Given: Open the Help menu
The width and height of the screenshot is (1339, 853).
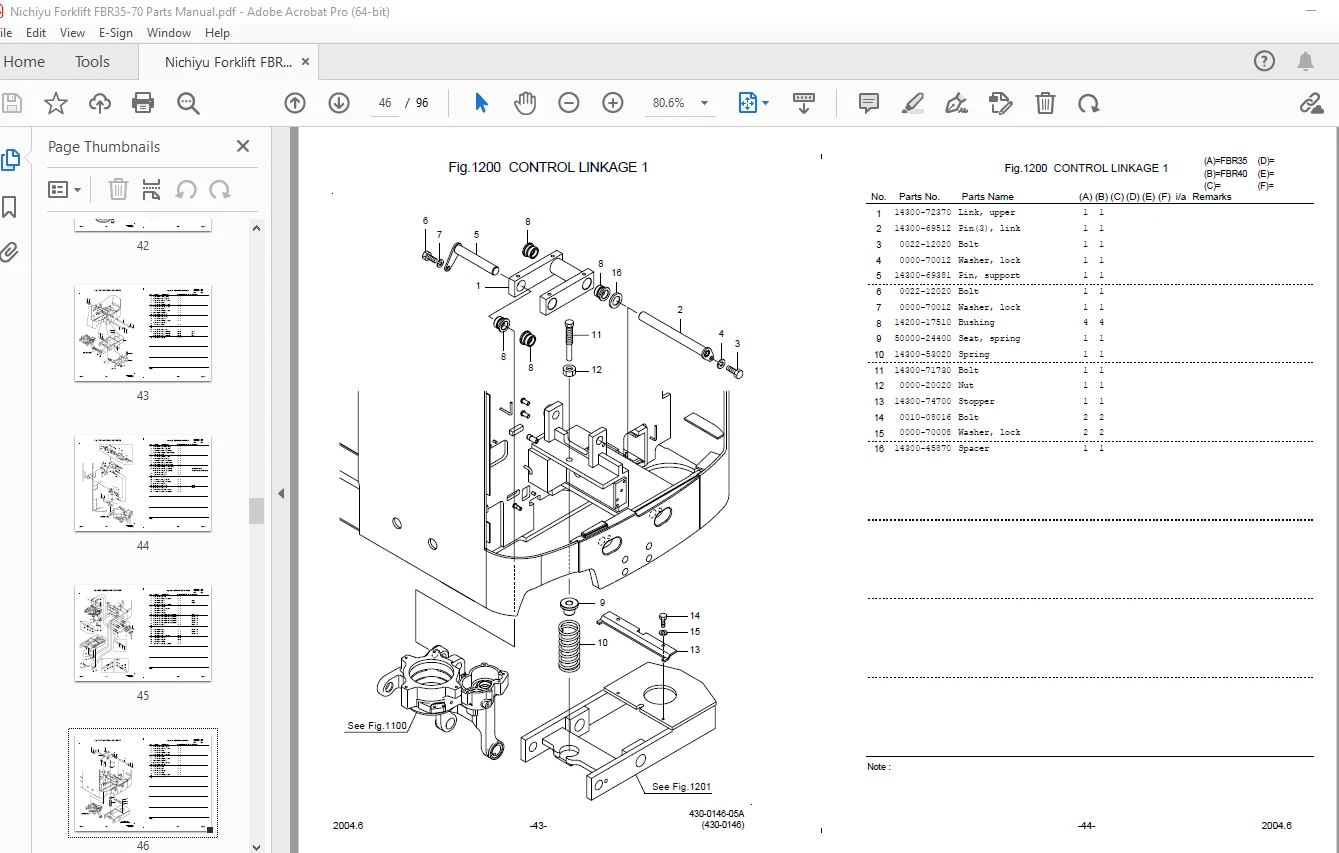Looking at the screenshot, I should tap(217, 33).
